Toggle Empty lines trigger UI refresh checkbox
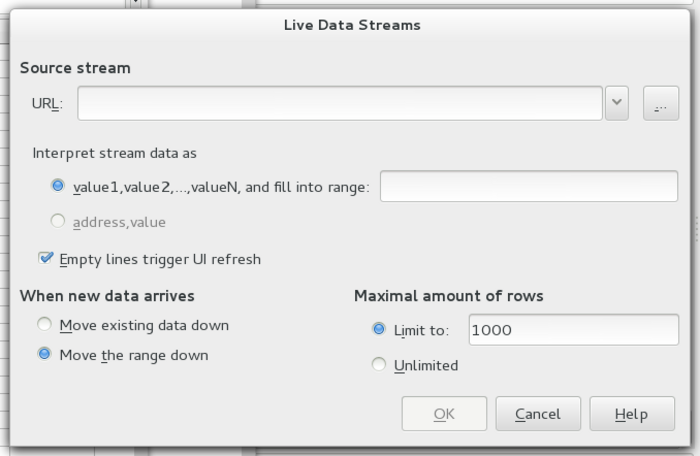700x456 pixels. 46,259
